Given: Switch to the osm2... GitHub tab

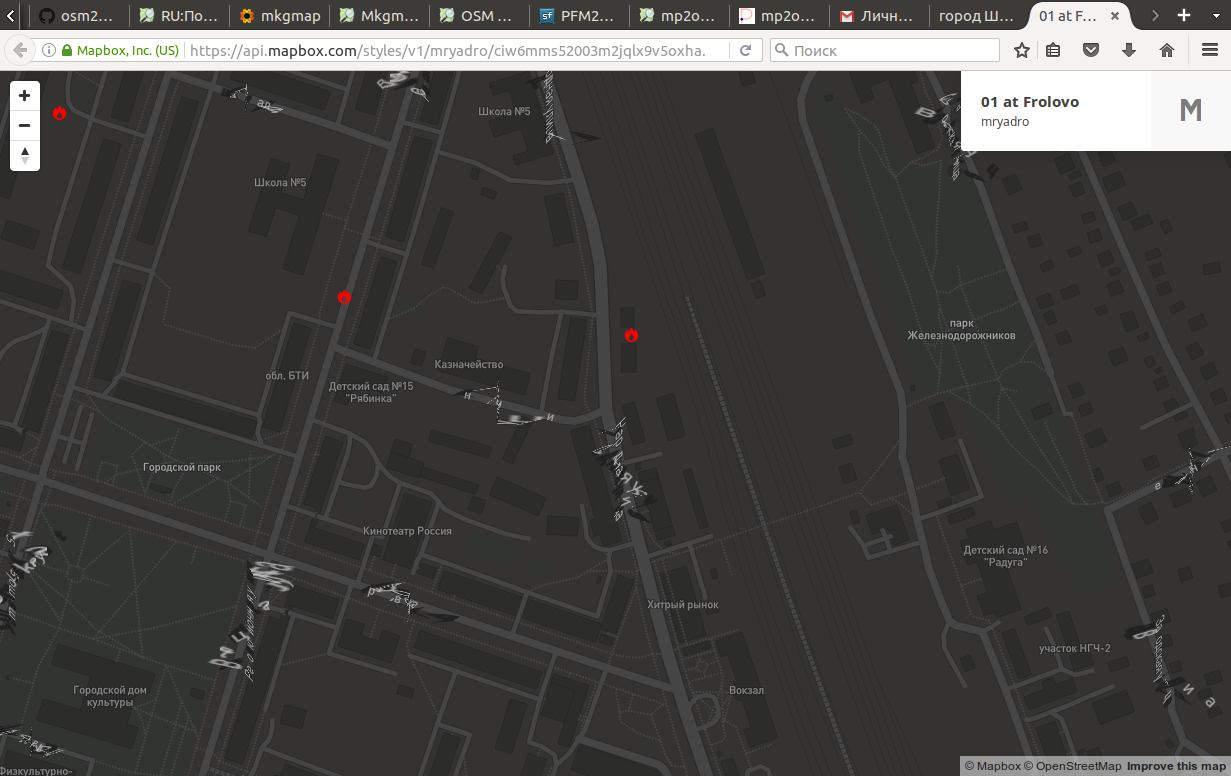Looking at the screenshot, I should (x=78, y=16).
